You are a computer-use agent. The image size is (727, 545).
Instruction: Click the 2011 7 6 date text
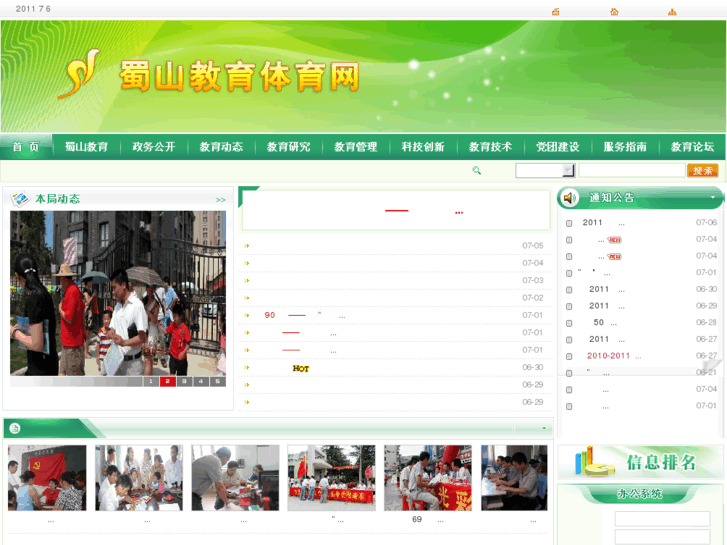(33, 9)
